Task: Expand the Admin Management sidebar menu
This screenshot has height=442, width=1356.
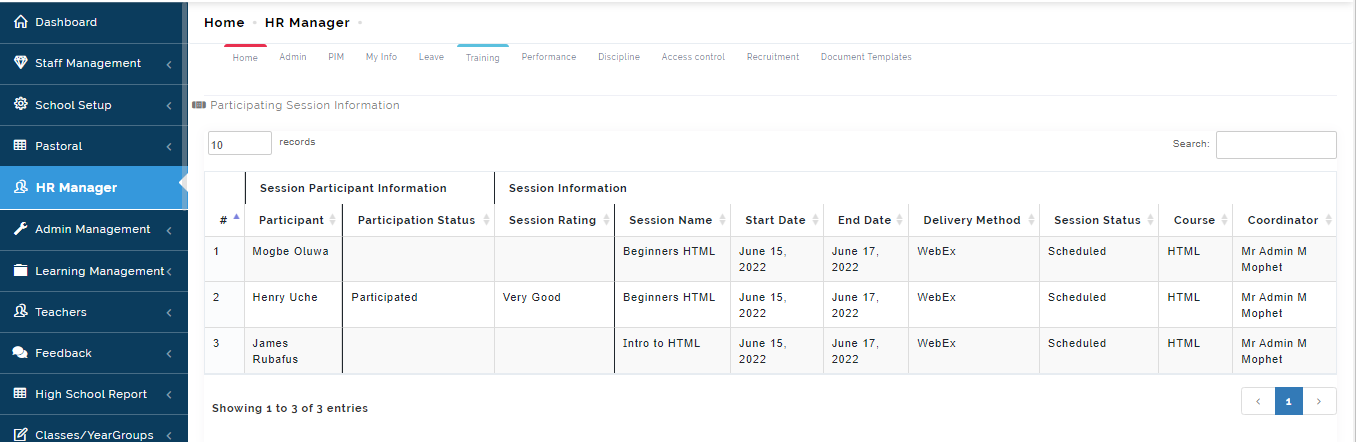Action: (169, 230)
